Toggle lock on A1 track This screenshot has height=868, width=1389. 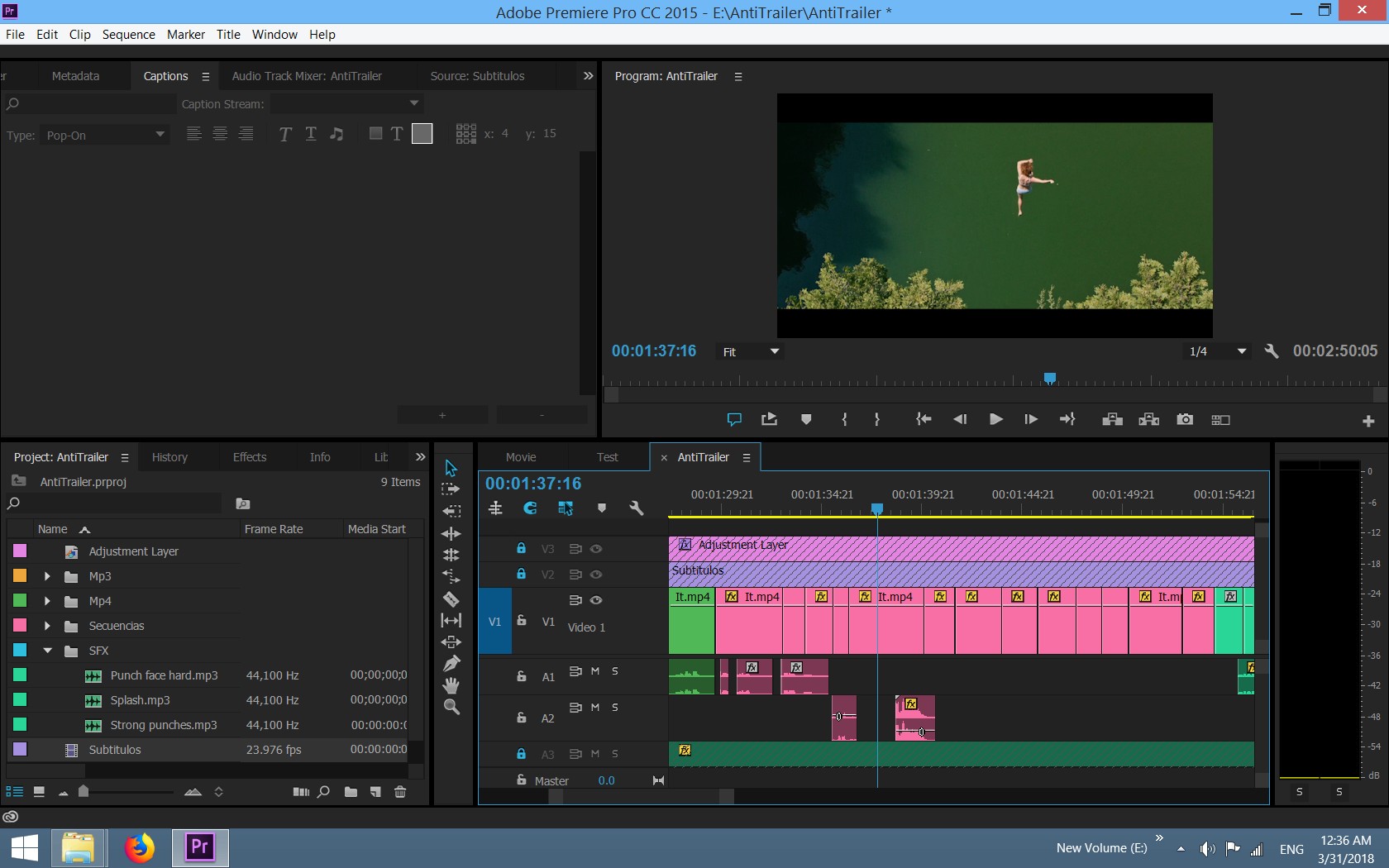[x=521, y=676]
